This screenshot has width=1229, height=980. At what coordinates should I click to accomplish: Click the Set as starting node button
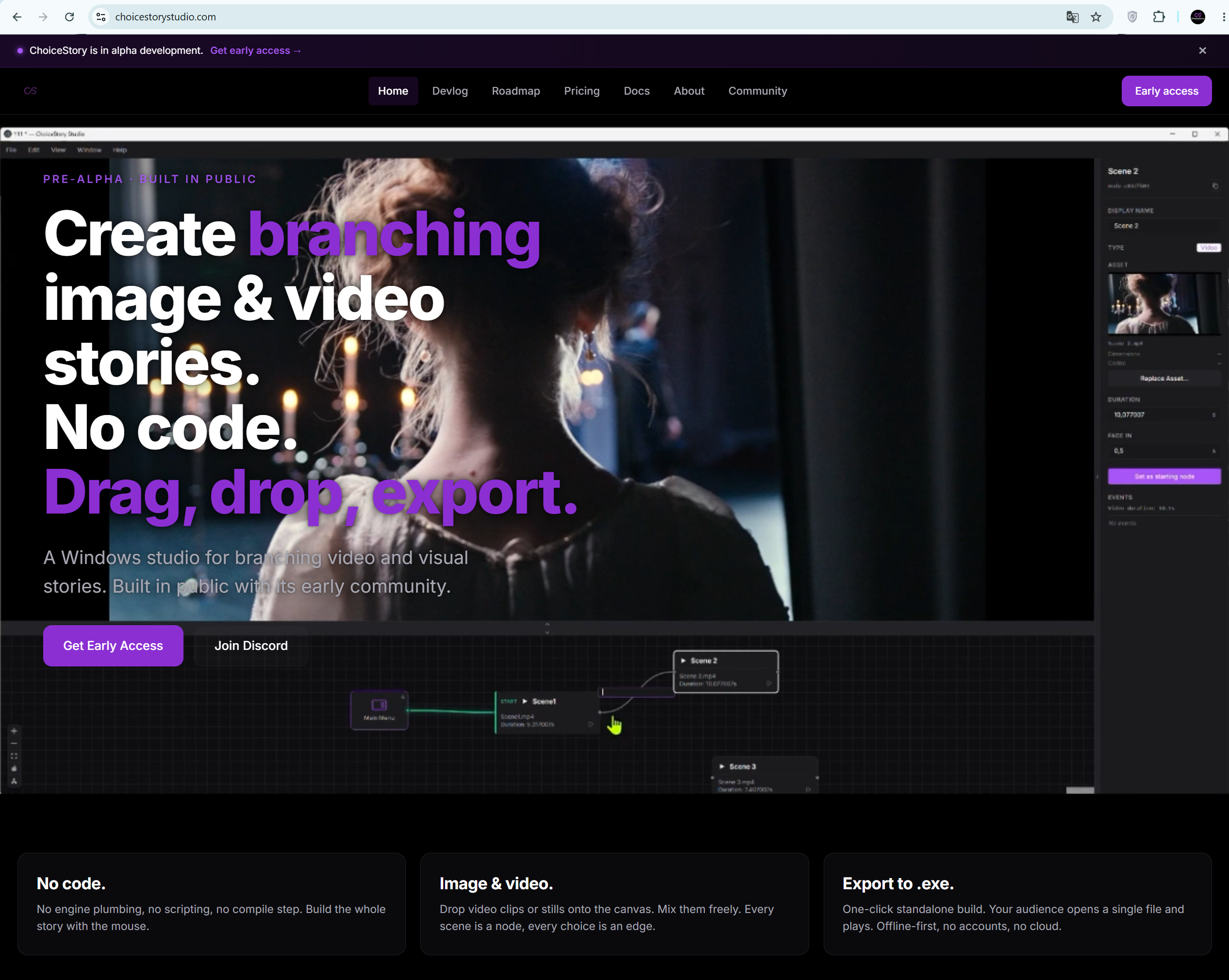tap(1163, 476)
